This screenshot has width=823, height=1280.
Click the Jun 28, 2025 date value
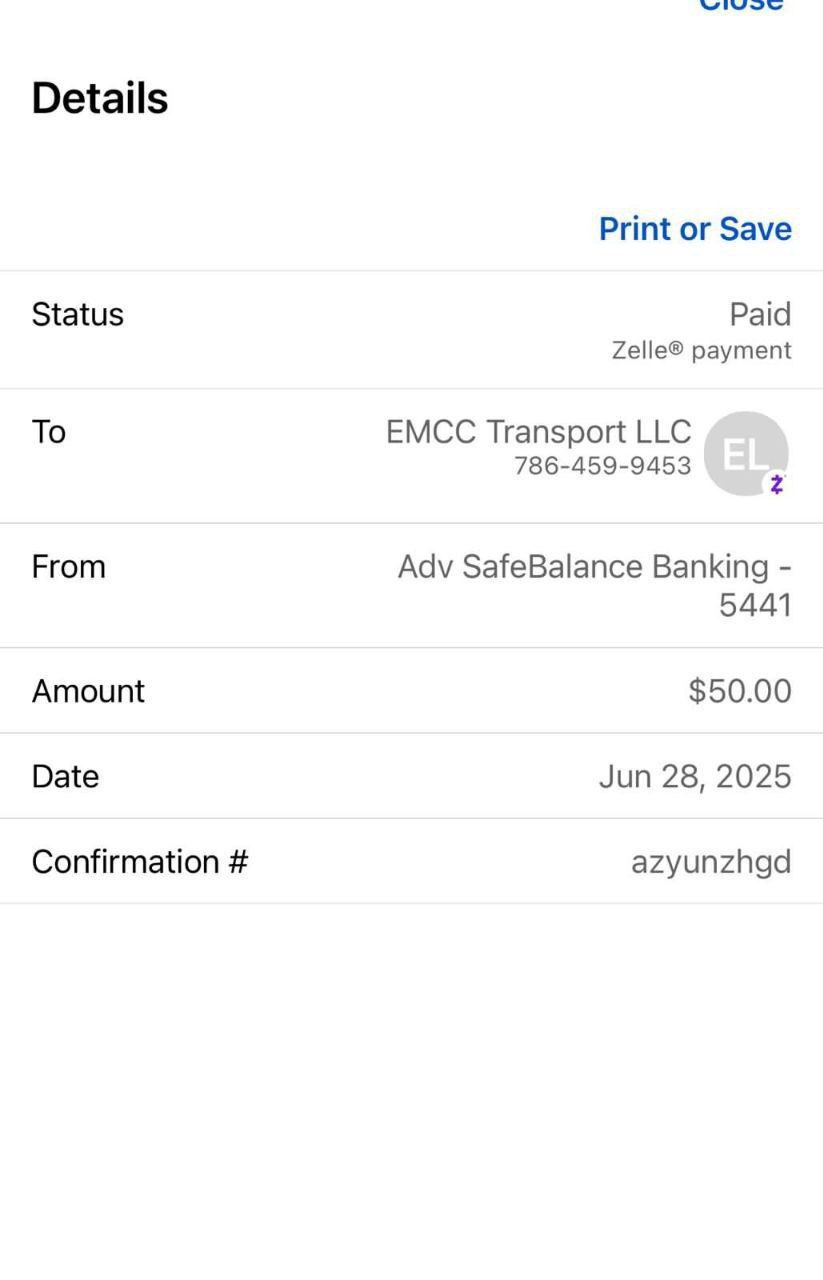point(695,777)
